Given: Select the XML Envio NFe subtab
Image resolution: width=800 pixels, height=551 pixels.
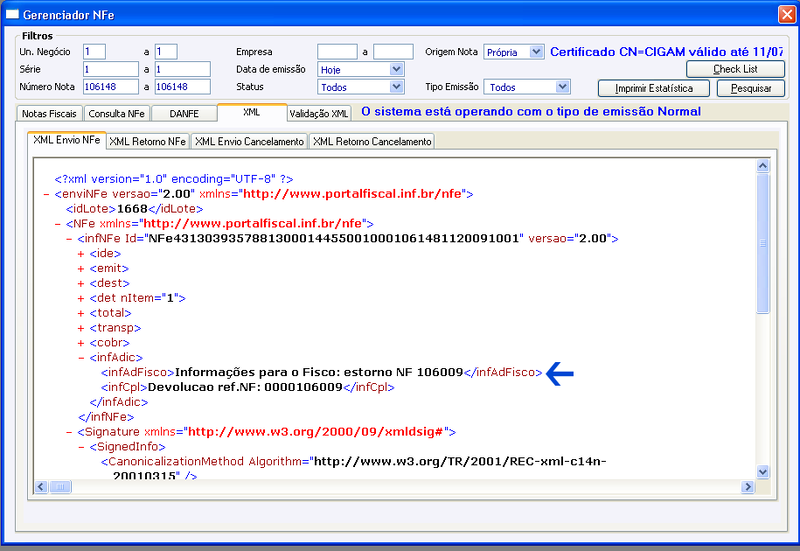Looking at the screenshot, I should [x=67, y=140].
